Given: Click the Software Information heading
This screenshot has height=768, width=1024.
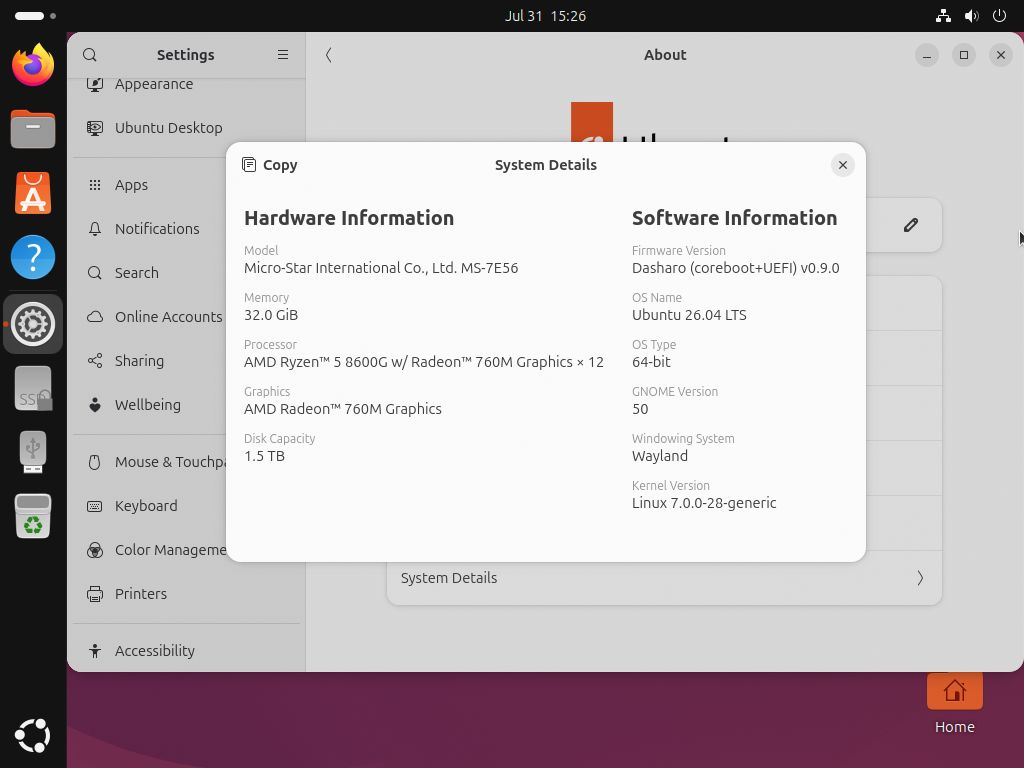Looking at the screenshot, I should click(734, 217).
